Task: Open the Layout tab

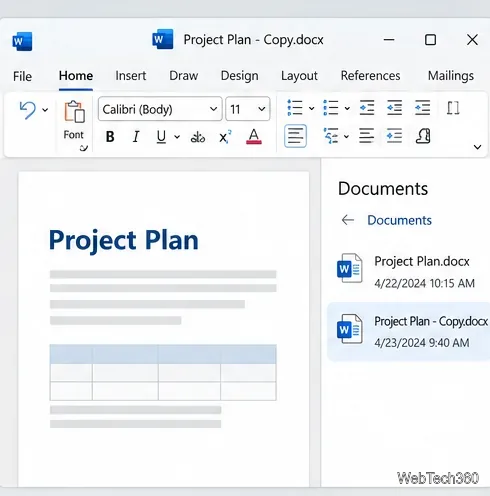Action: [299, 76]
